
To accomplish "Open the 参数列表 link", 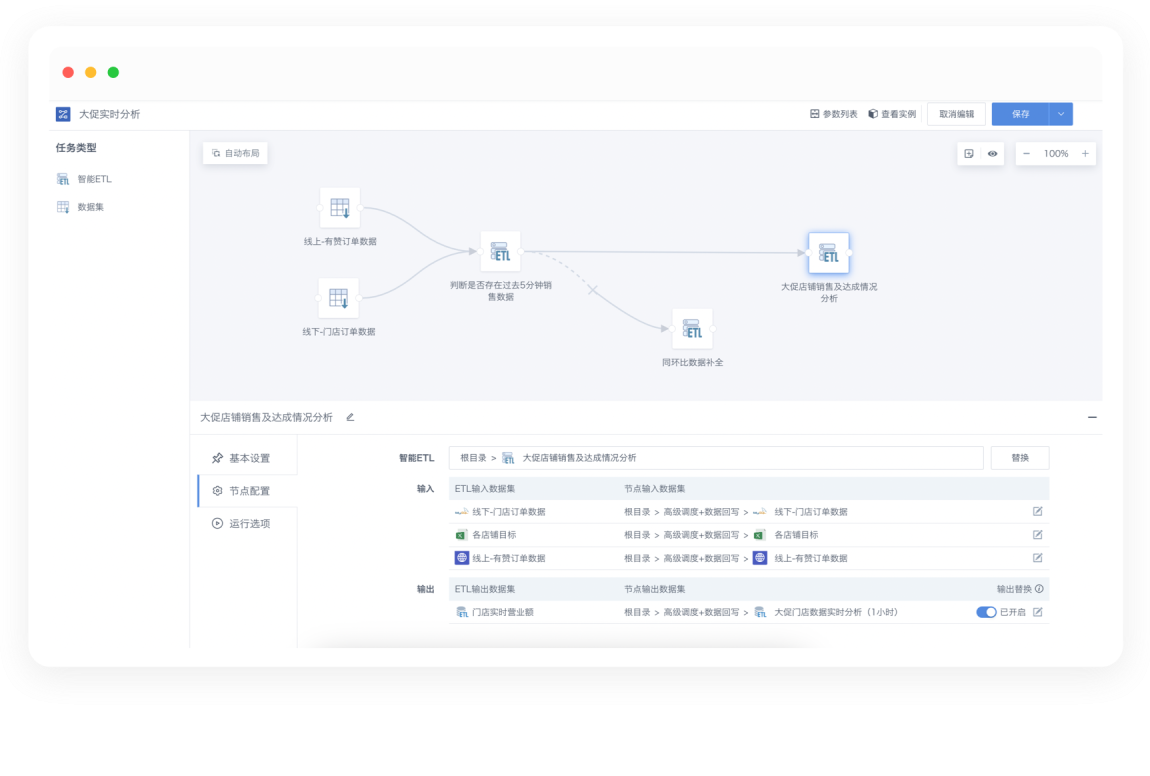I will coord(833,114).
